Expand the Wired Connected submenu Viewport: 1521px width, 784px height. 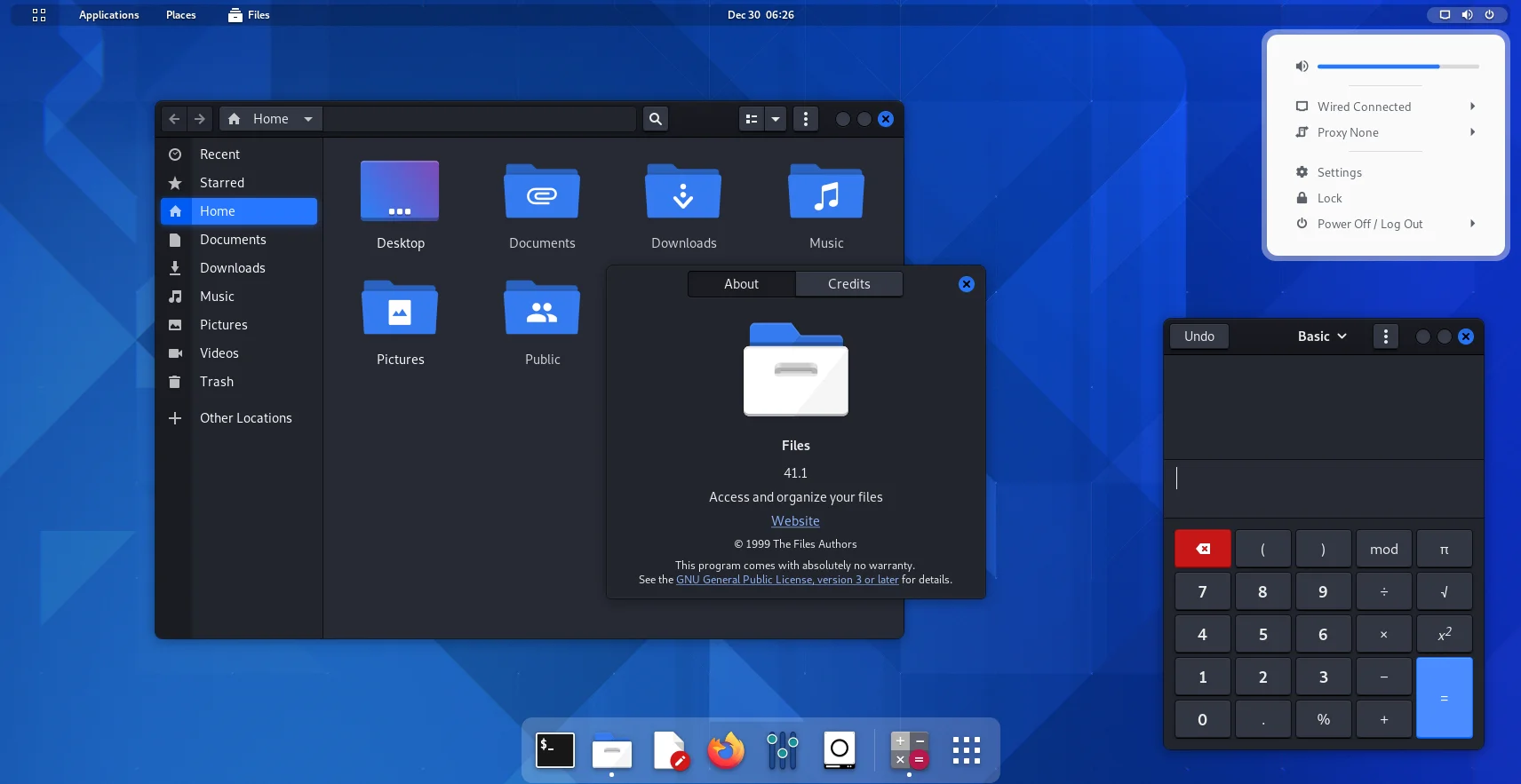pyautogui.click(x=1472, y=107)
